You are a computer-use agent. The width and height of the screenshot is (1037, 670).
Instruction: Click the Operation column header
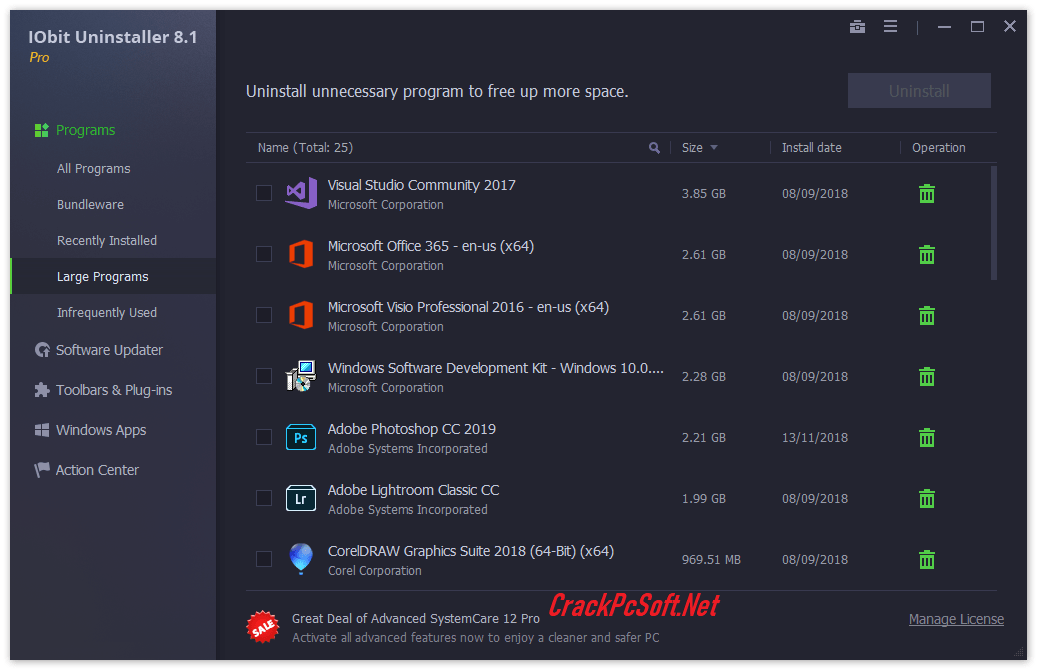click(938, 147)
